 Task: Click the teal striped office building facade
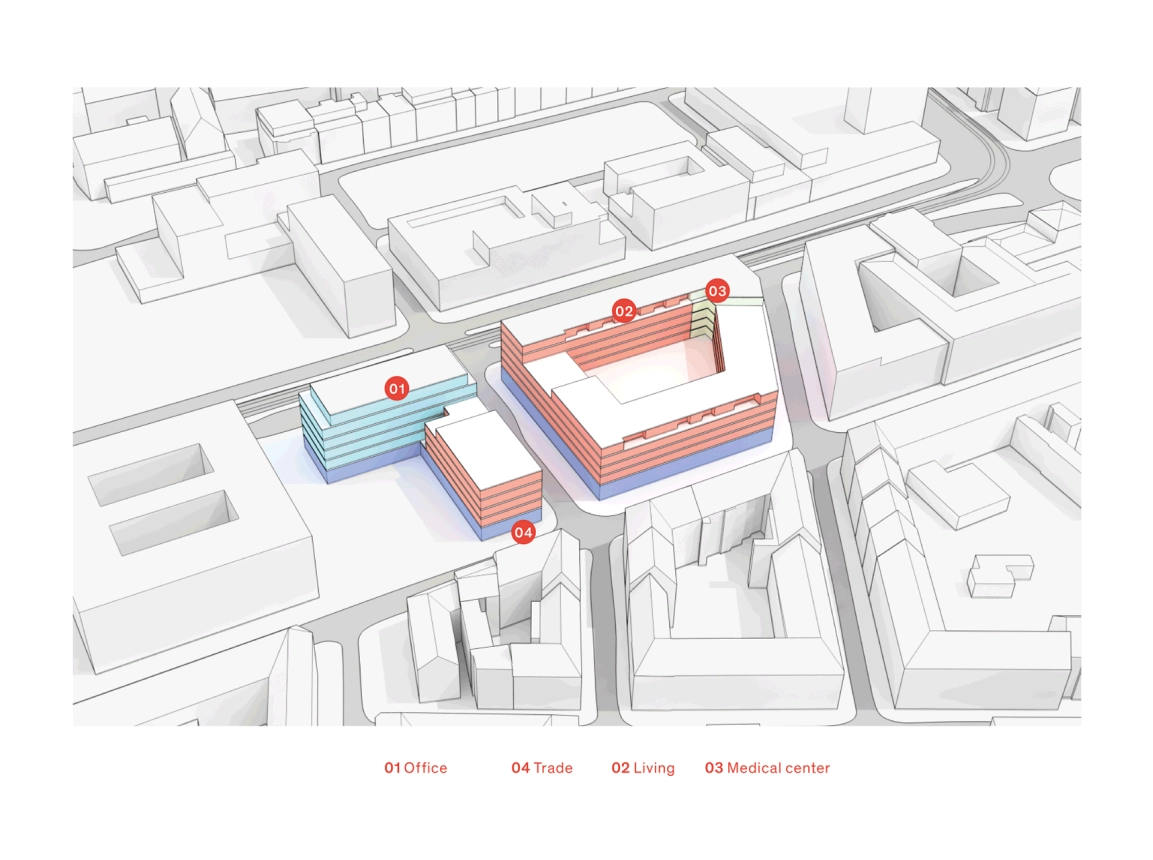[x=360, y=435]
